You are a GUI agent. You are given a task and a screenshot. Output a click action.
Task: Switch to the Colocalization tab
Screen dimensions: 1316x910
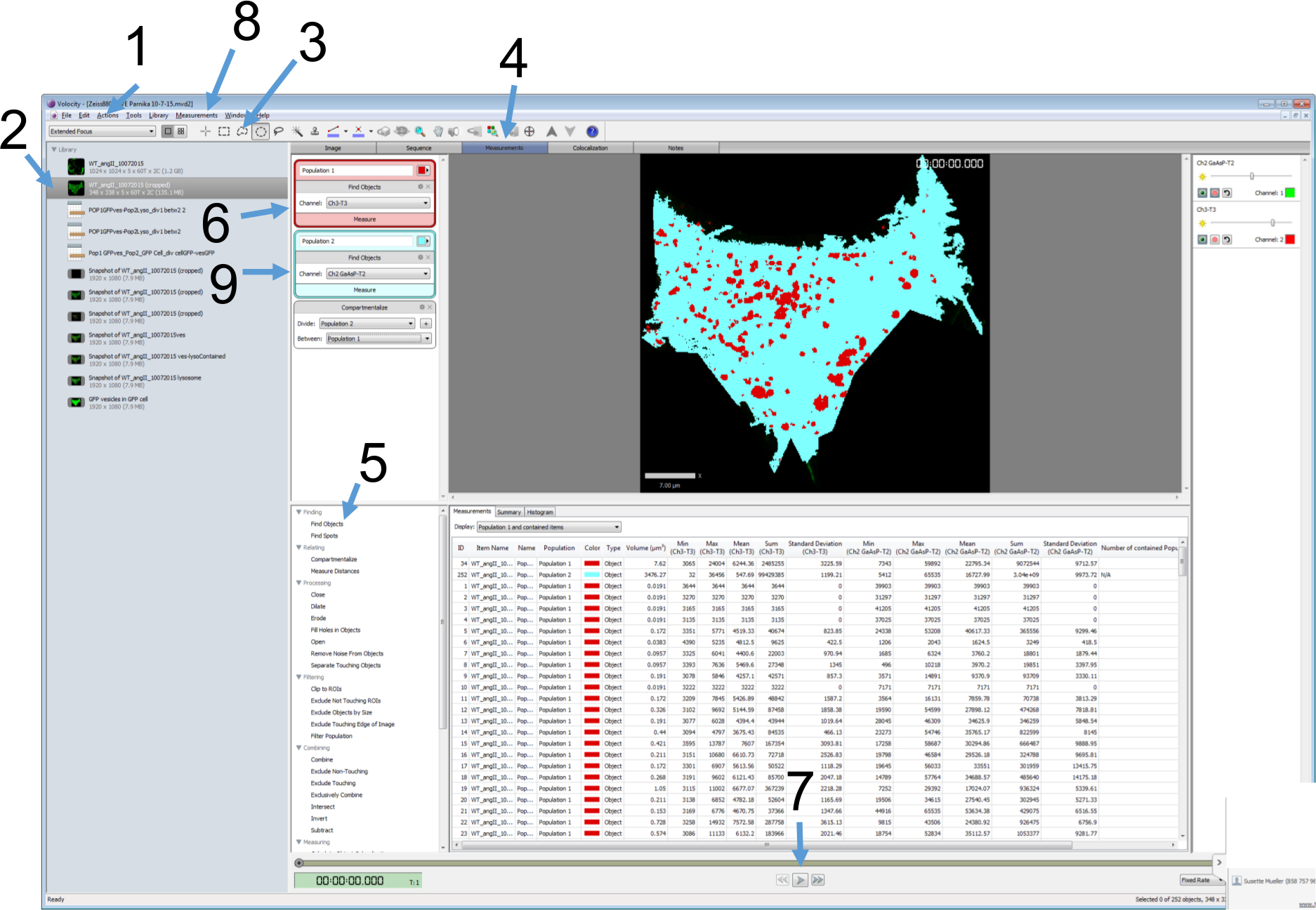(590, 148)
